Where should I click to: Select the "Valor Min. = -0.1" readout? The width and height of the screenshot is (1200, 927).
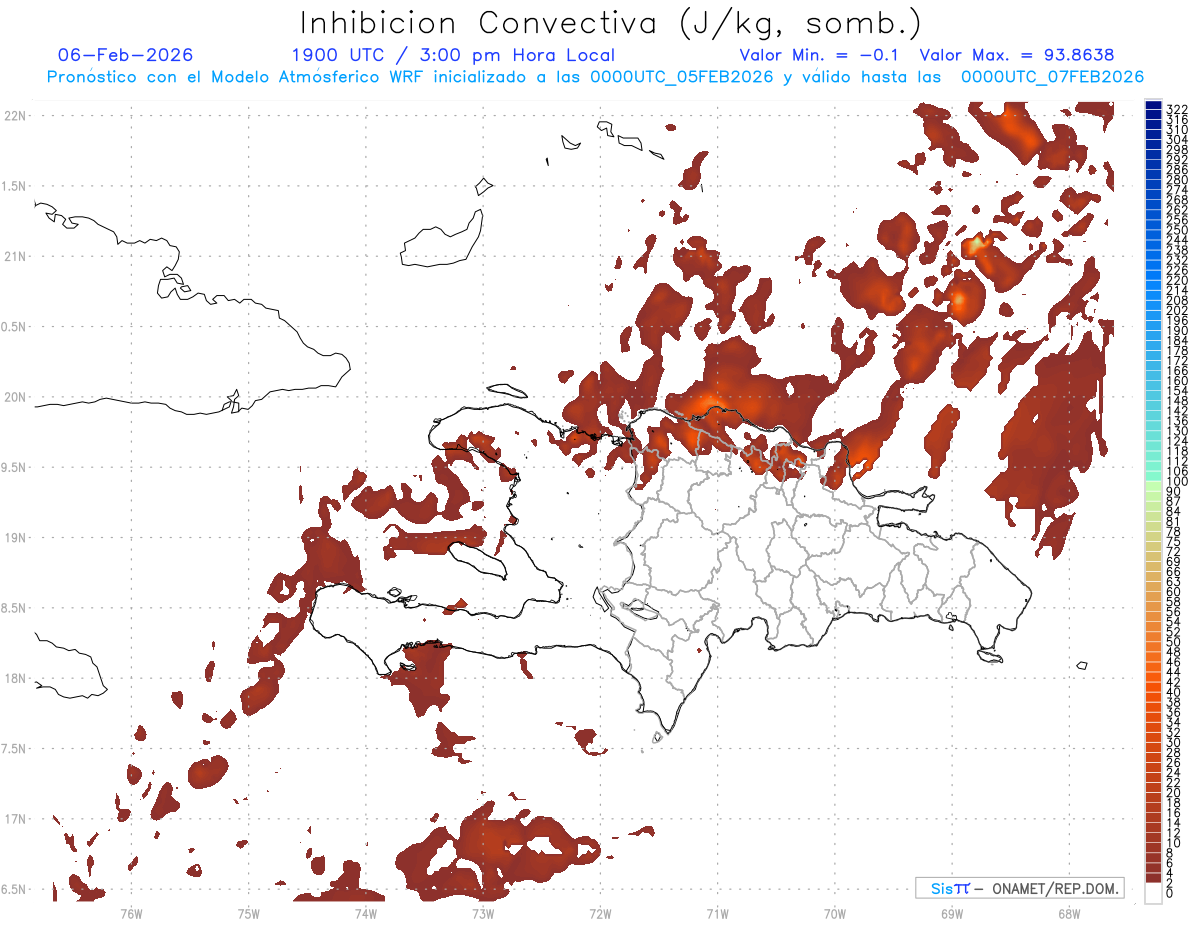820,55
